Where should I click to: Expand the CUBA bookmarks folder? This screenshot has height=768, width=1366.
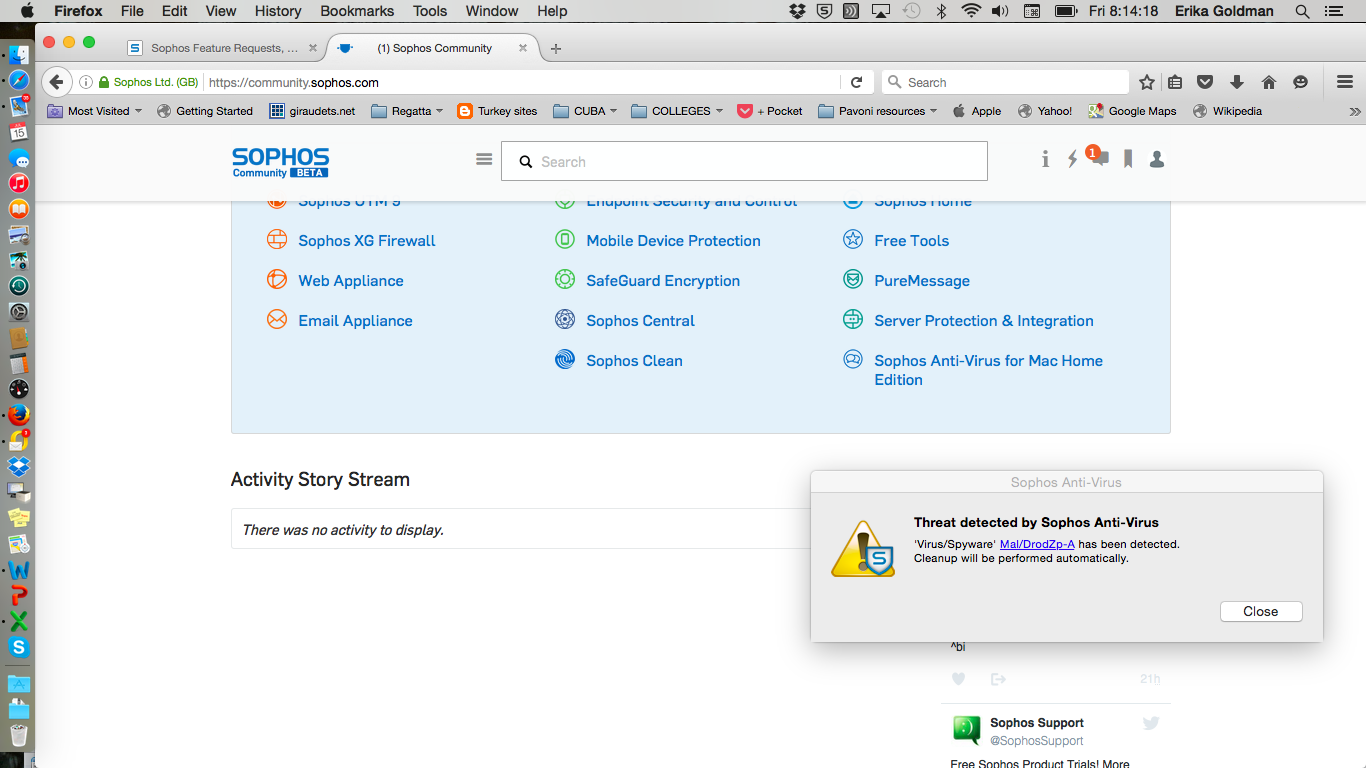click(585, 111)
